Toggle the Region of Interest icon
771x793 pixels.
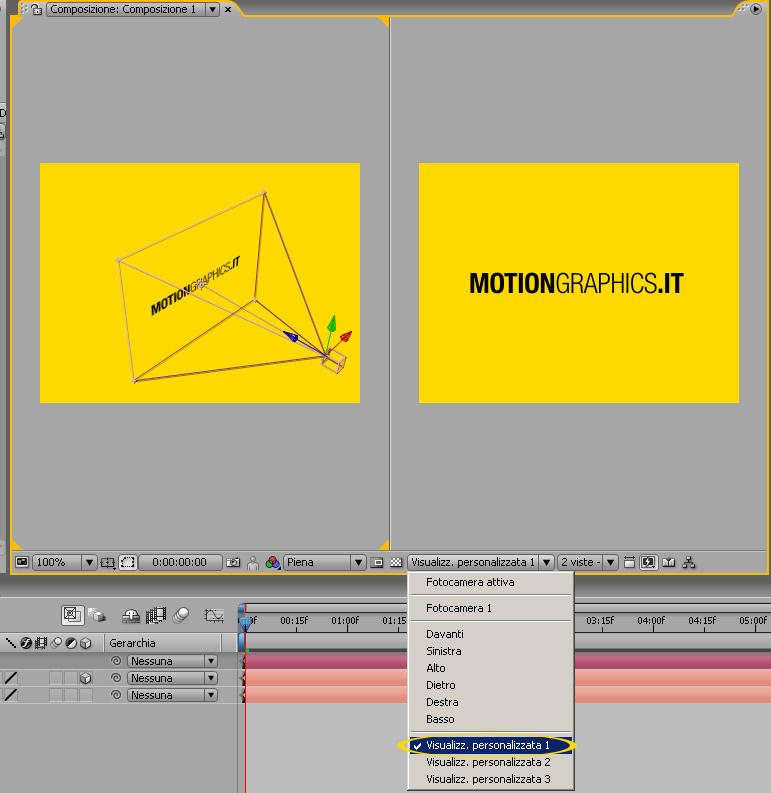click(x=376, y=562)
